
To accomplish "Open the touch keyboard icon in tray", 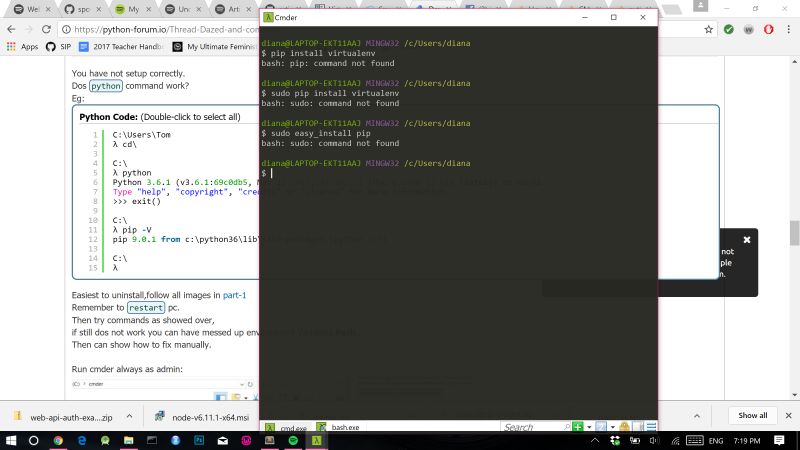I will (695, 440).
